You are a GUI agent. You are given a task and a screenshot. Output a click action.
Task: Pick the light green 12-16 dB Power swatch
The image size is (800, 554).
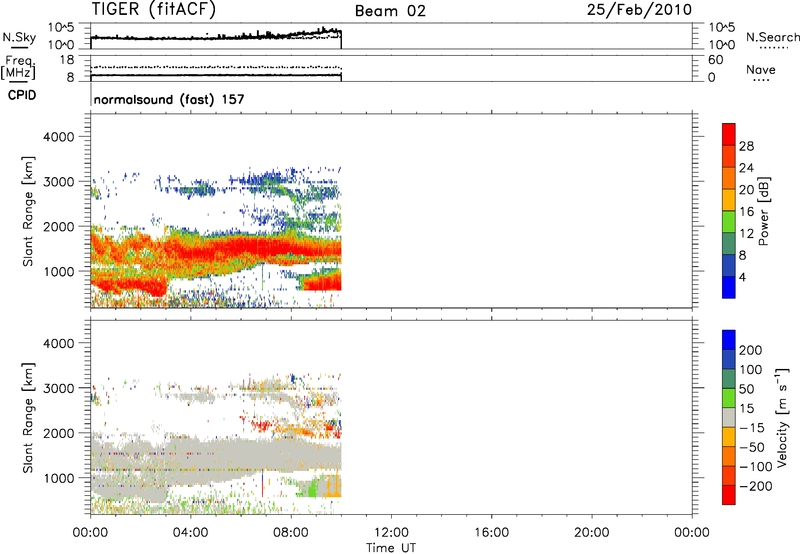point(729,221)
